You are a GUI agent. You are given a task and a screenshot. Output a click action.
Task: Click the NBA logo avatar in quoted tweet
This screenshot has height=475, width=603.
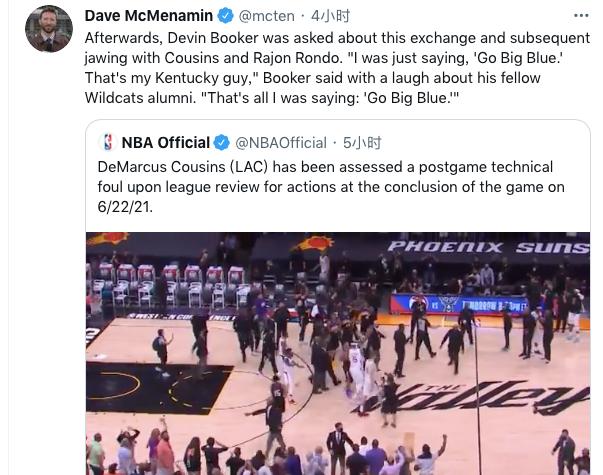pyautogui.click(x=108, y=142)
